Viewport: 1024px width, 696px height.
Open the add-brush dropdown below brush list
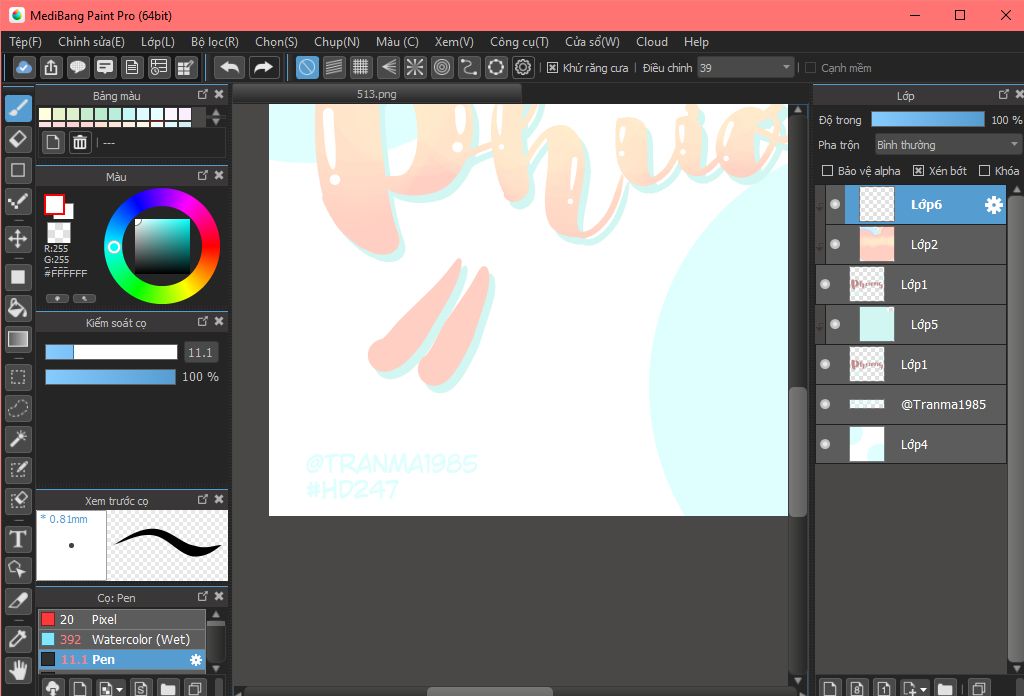click(120, 689)
